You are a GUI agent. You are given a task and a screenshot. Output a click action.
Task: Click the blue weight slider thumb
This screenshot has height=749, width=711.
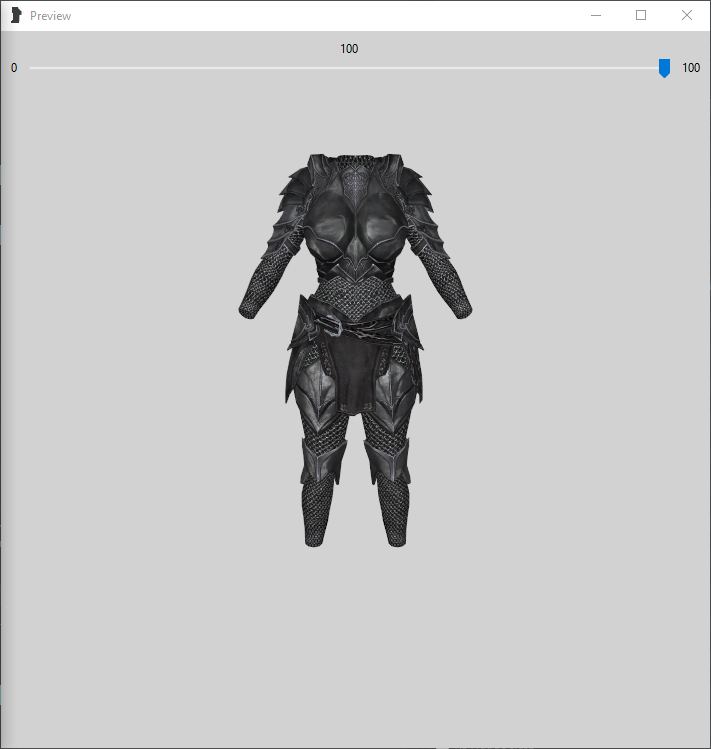664,68
